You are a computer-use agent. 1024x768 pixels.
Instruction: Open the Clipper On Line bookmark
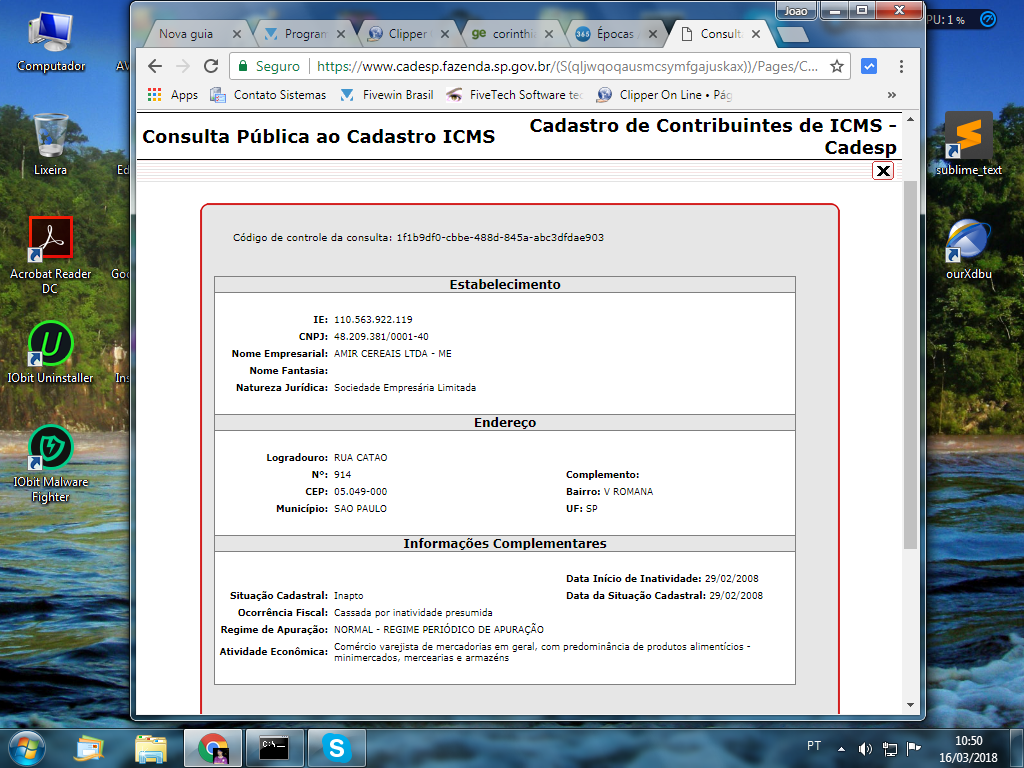click(664, 95)
